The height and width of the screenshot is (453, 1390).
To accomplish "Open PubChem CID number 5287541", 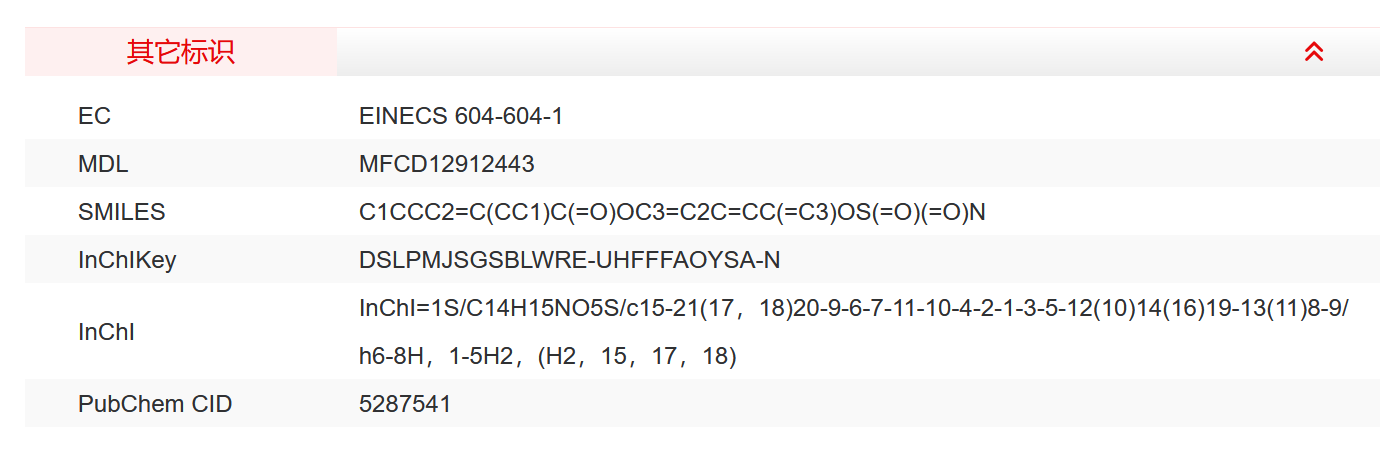I will coord(405,404).
